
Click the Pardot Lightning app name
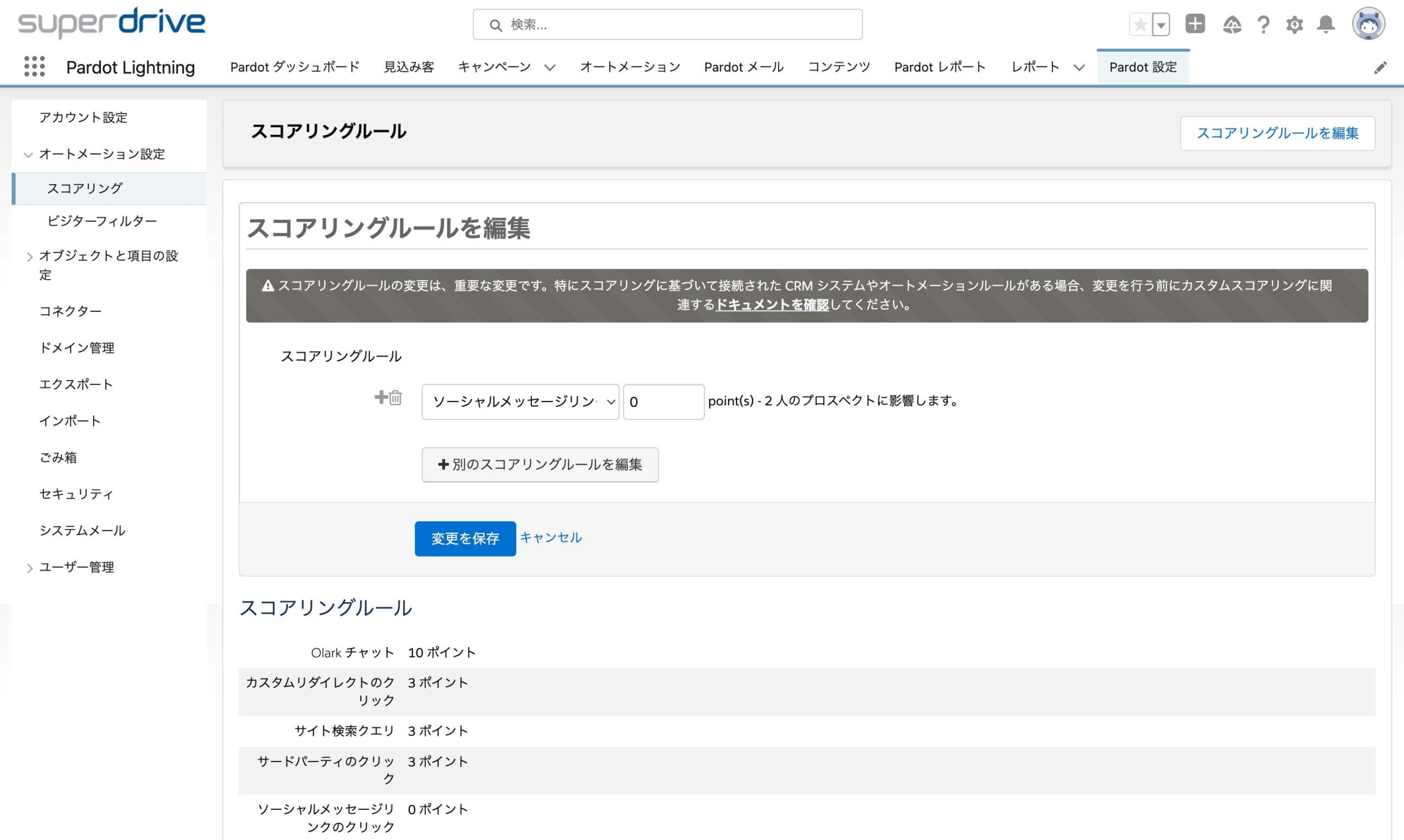click(x=130, y=67)
